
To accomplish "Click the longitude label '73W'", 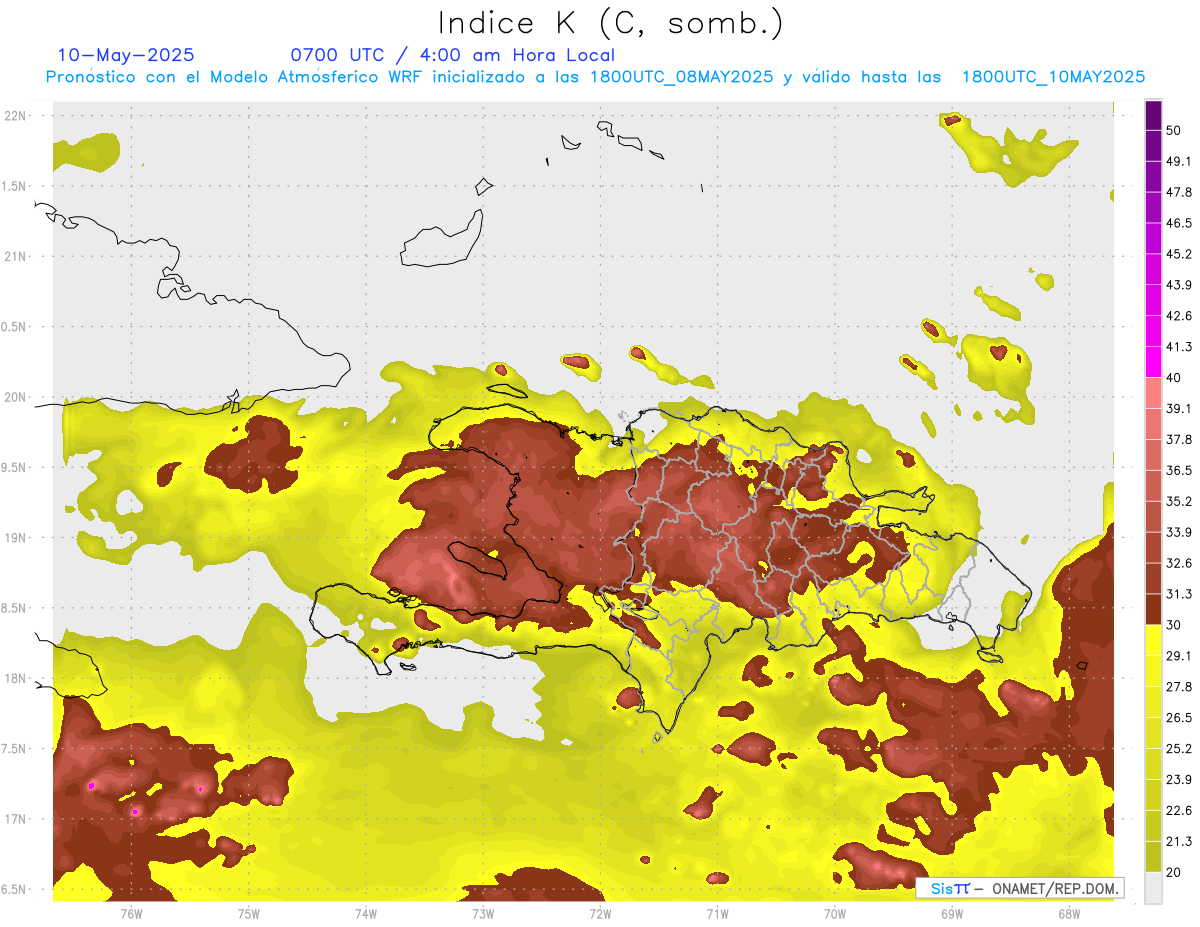I will [483, 913].
